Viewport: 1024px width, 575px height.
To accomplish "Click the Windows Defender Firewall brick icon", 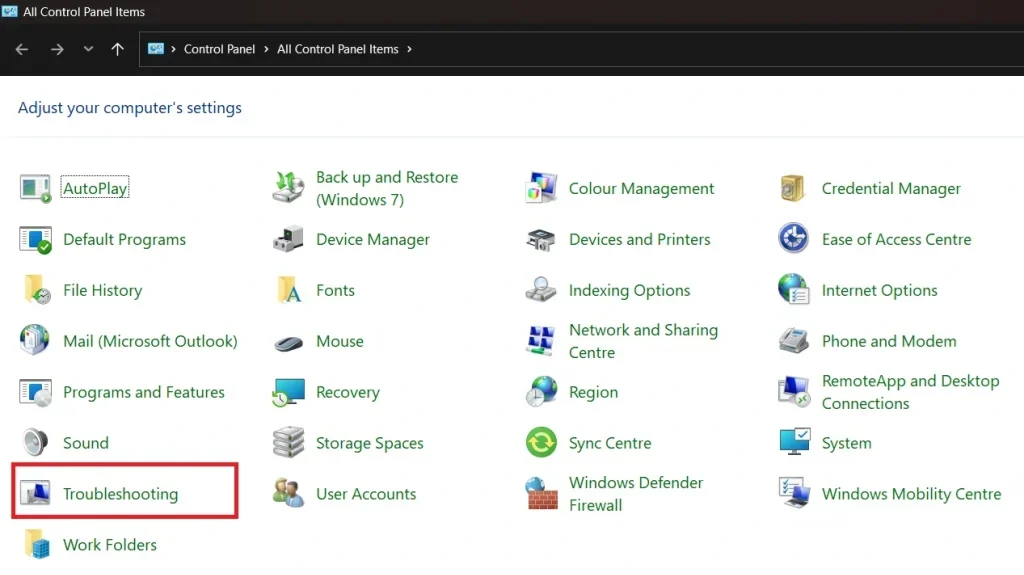I will pyautogui.click(x=541, y=493).
